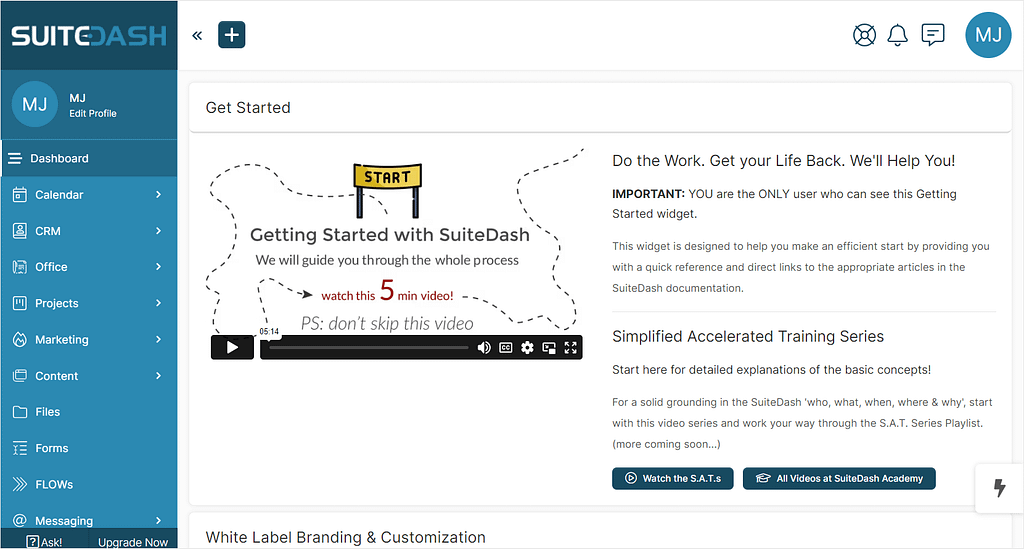Click the Messaging at-sign icon in sidebar
Screen dimensions: 1024x549
point(20,520)
